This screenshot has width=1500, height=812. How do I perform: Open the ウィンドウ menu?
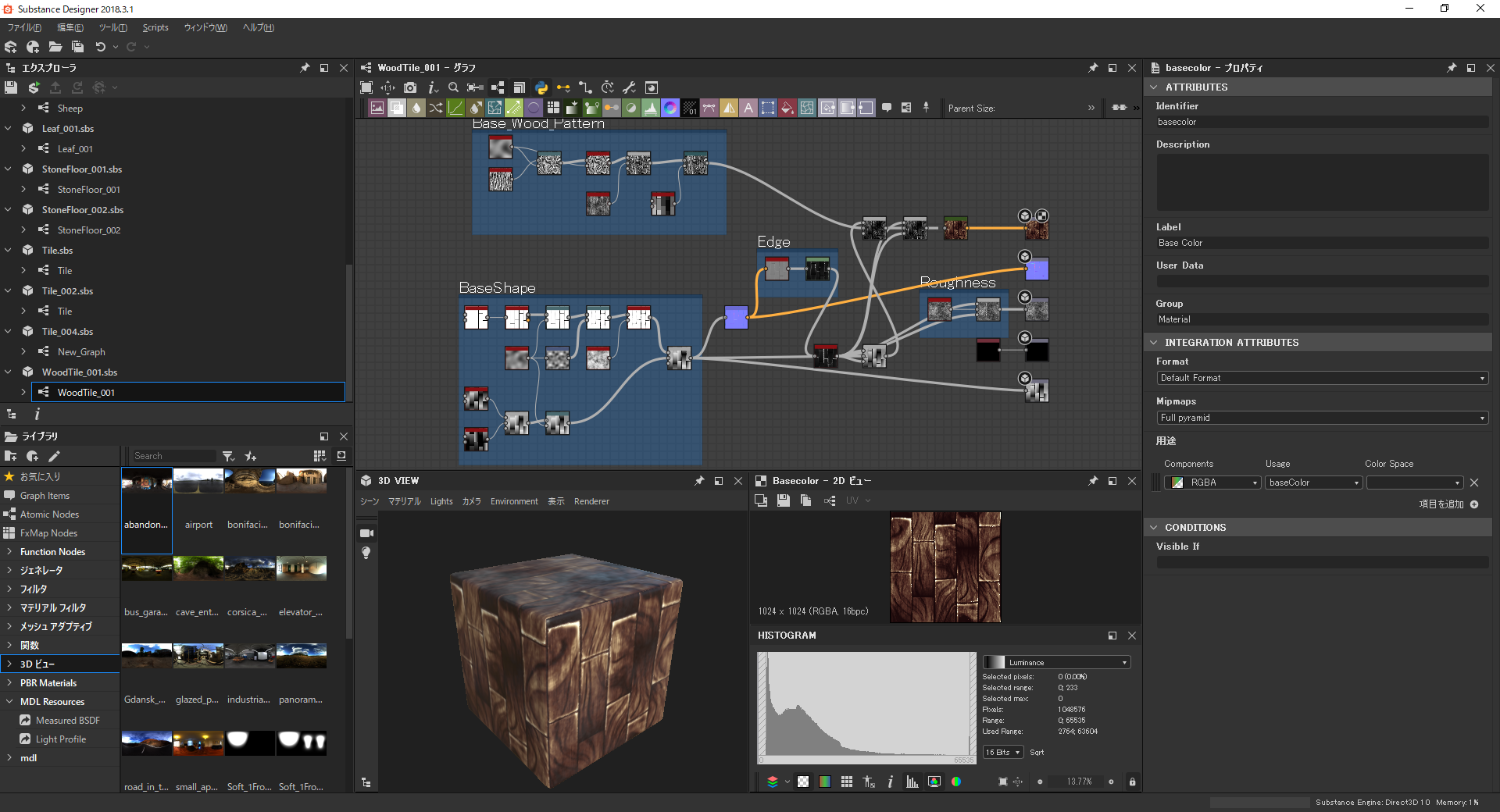click(x=205, y=27)
